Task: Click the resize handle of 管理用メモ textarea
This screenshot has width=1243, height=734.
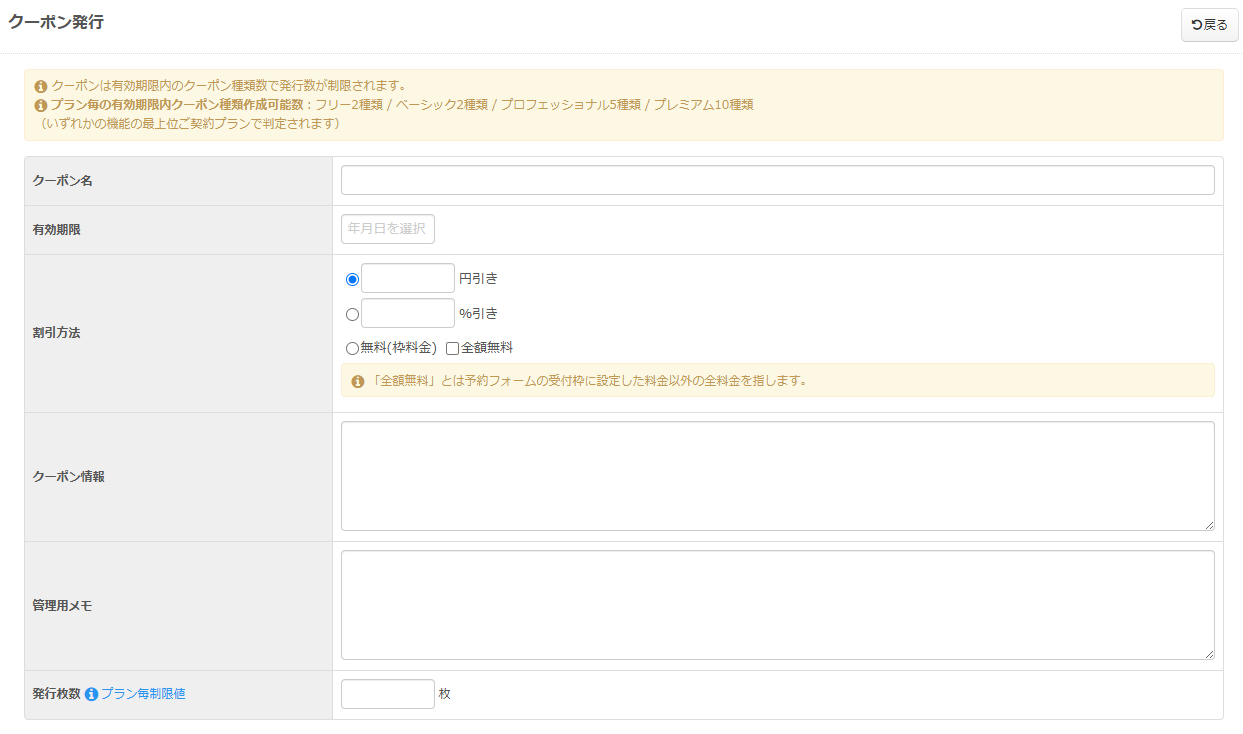Action: (1209, 654)
